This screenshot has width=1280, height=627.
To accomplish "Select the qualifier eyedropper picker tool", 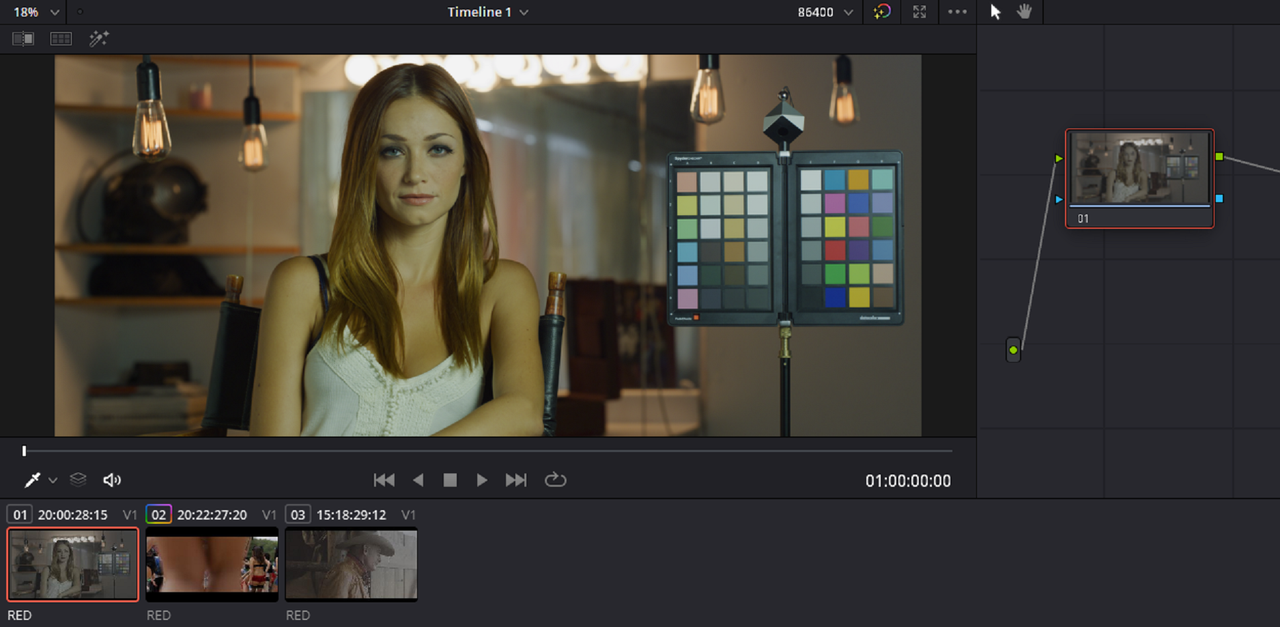I will pyautogui.click(x=32, y=480).
